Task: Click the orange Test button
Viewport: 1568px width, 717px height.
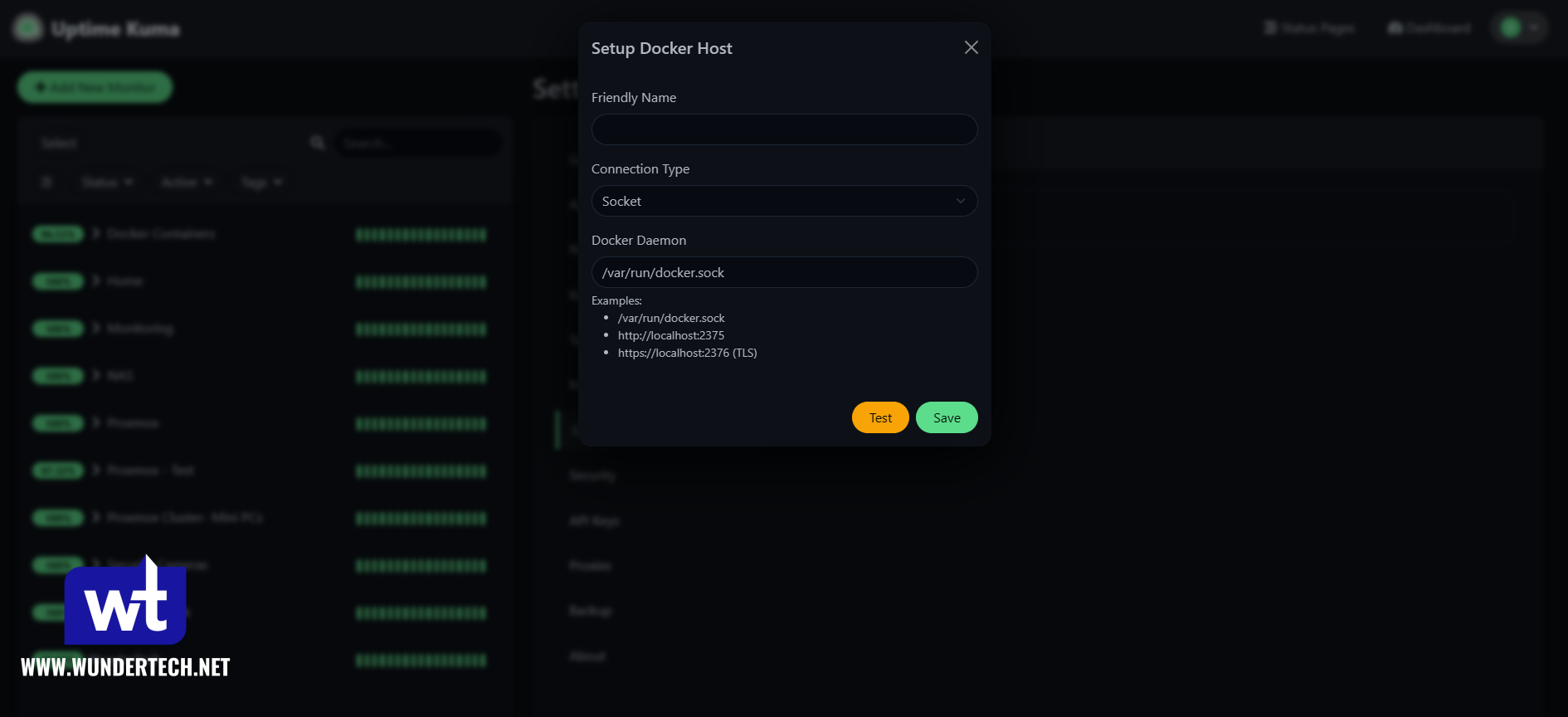Action: click(x=880, y=417)
